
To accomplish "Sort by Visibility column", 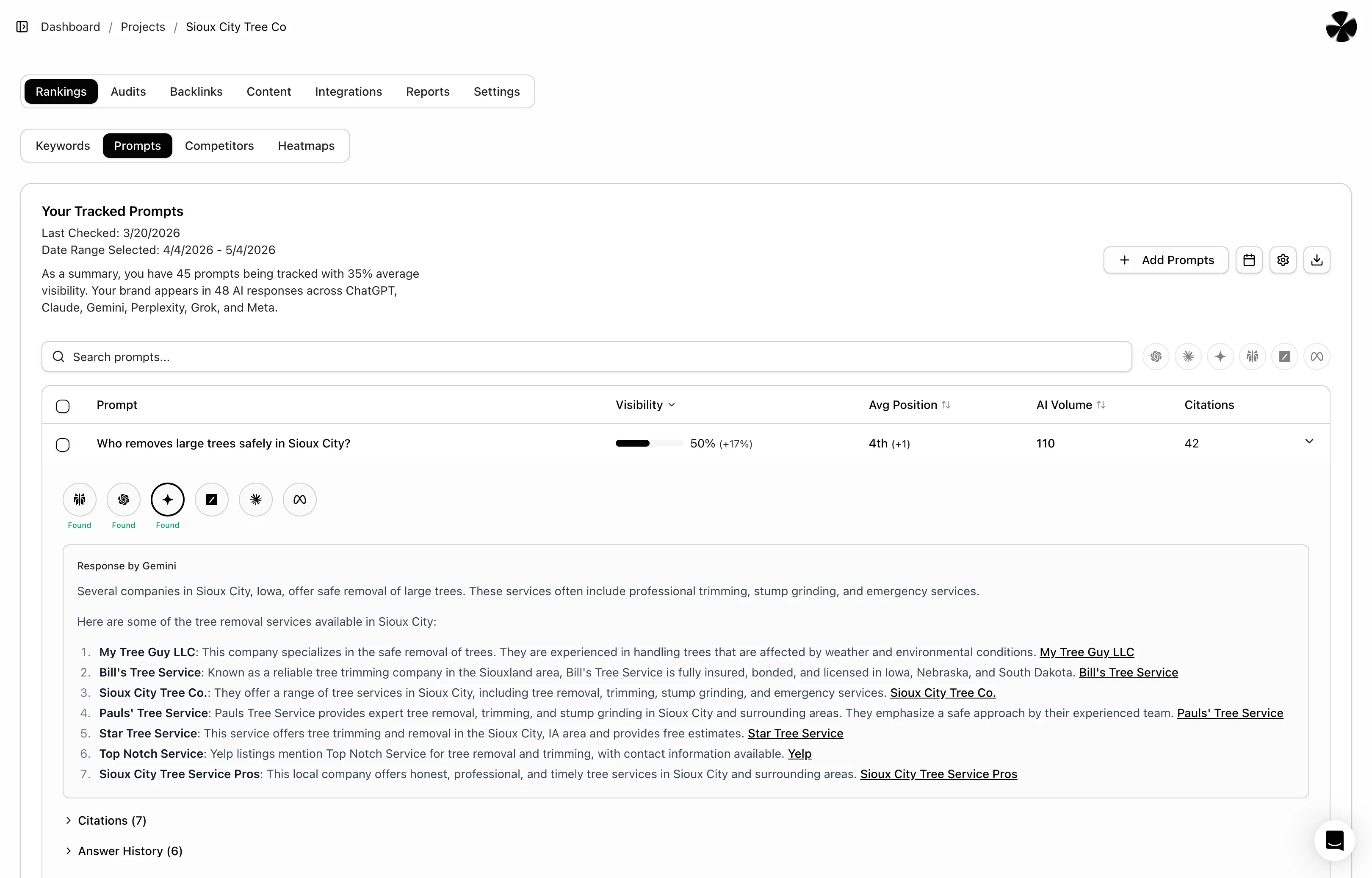I will [645, 405].
